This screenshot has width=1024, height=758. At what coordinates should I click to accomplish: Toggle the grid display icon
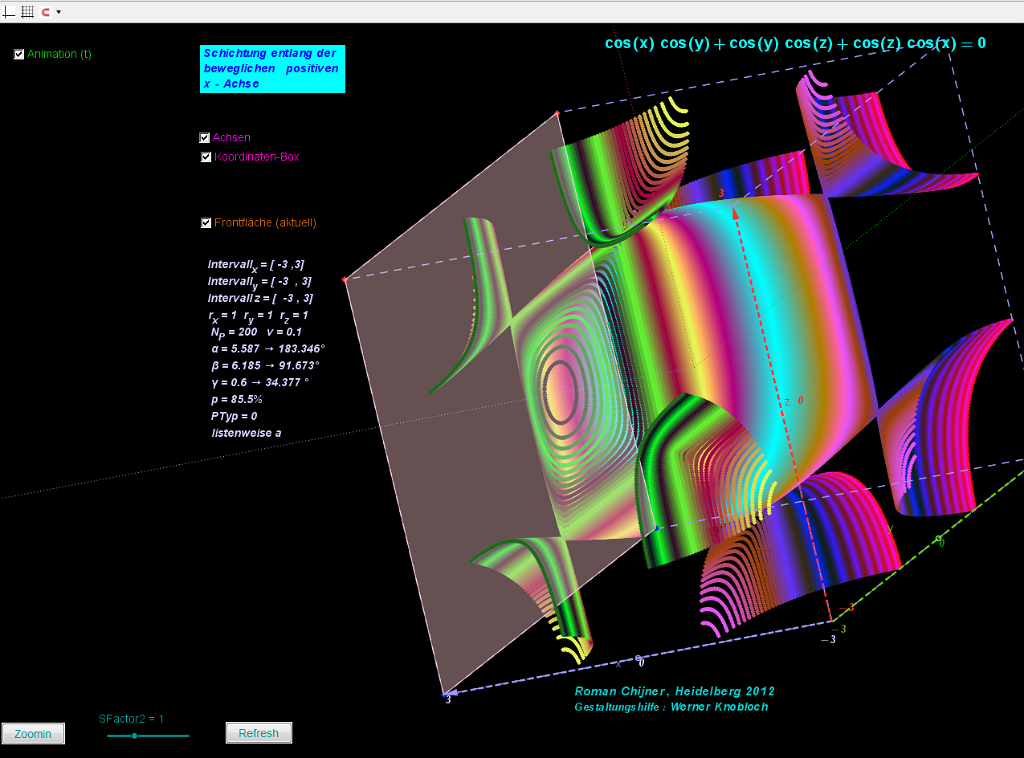(x=27, y=11)
